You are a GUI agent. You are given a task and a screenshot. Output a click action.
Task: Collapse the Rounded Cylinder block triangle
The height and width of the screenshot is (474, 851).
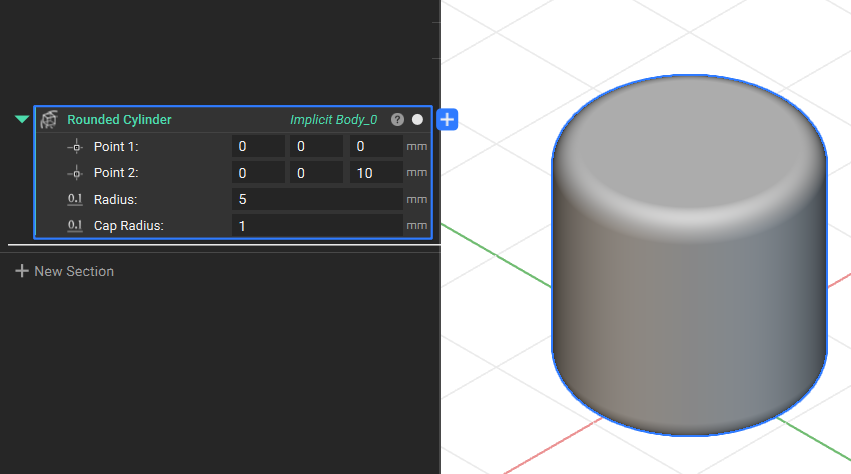[22, 119]
